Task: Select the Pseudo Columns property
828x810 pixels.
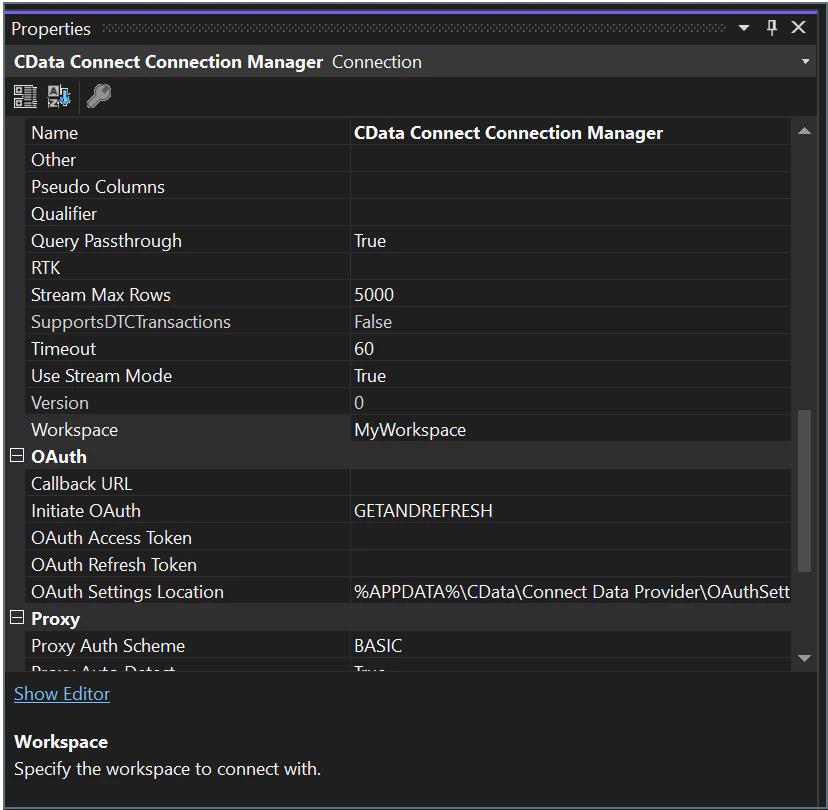Action: (187, 186)
